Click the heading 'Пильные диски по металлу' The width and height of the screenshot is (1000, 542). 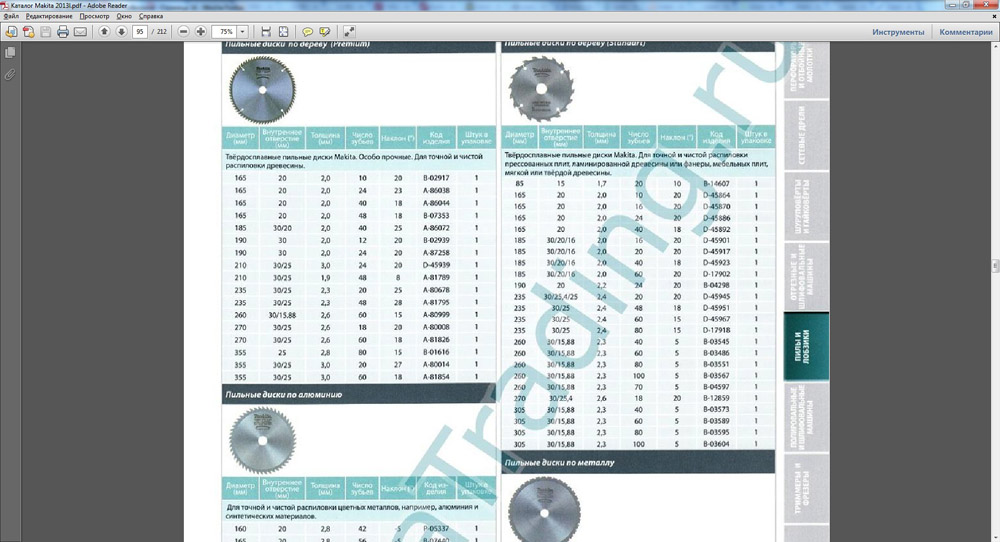559,462
